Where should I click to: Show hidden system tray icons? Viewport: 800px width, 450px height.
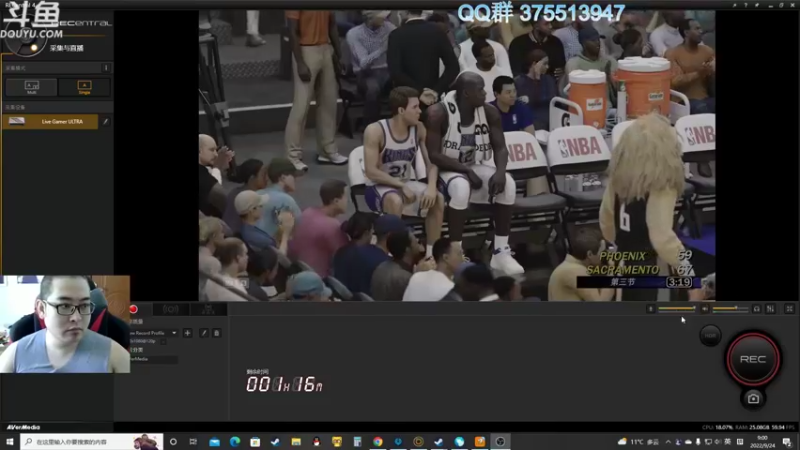(x=668, y=442)
